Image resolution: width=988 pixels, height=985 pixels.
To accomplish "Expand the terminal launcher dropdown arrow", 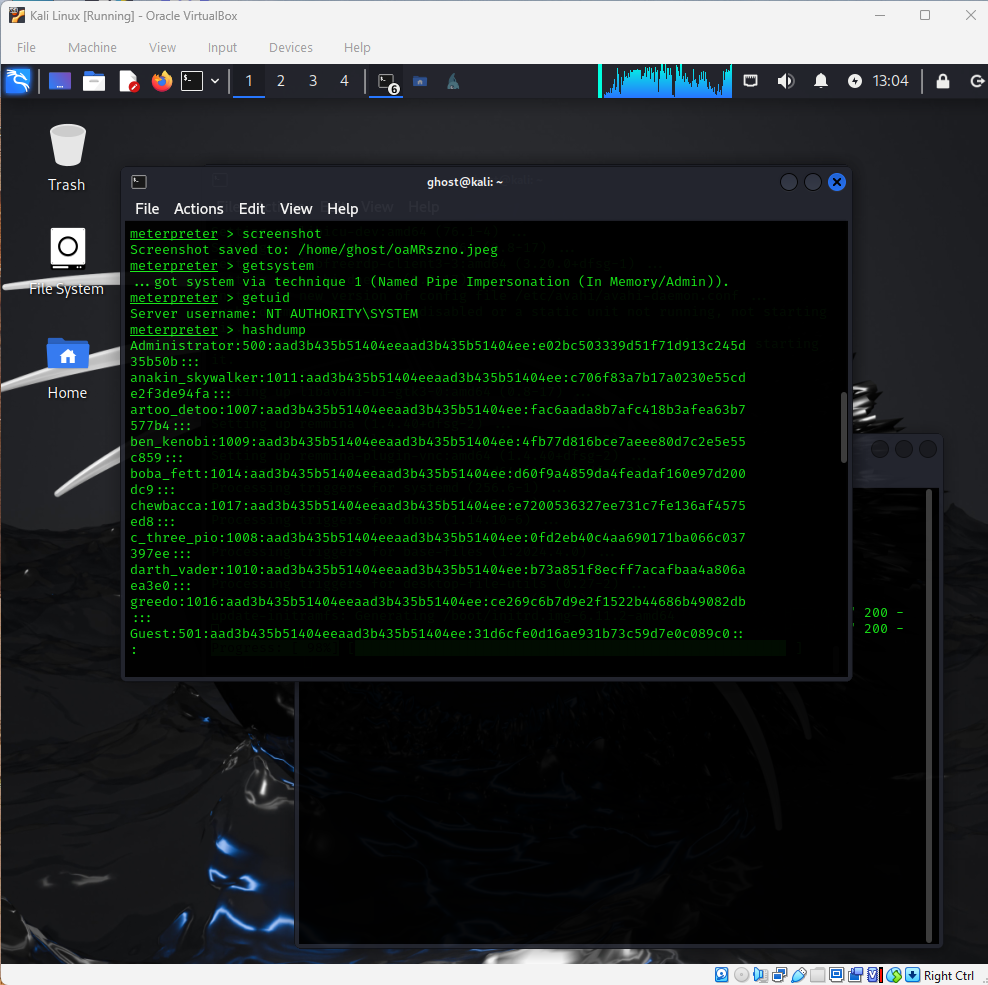I will [x=215, y=81].
